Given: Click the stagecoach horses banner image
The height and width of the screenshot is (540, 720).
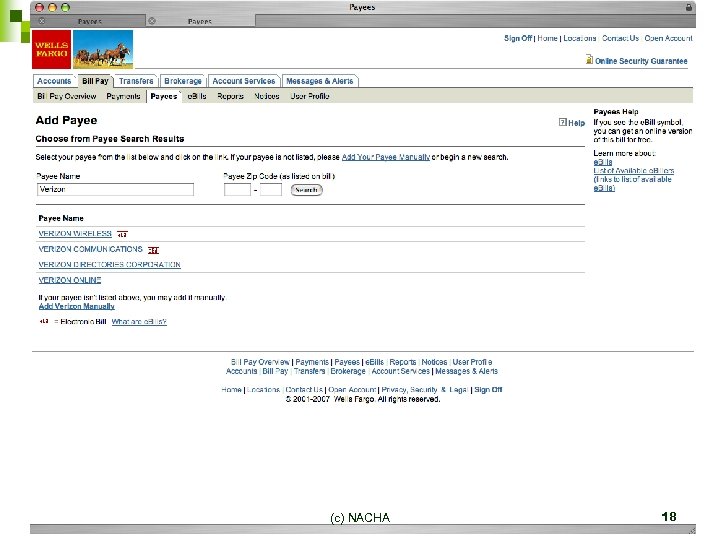Looking at the screenshot, I should (x=103, y=50).
